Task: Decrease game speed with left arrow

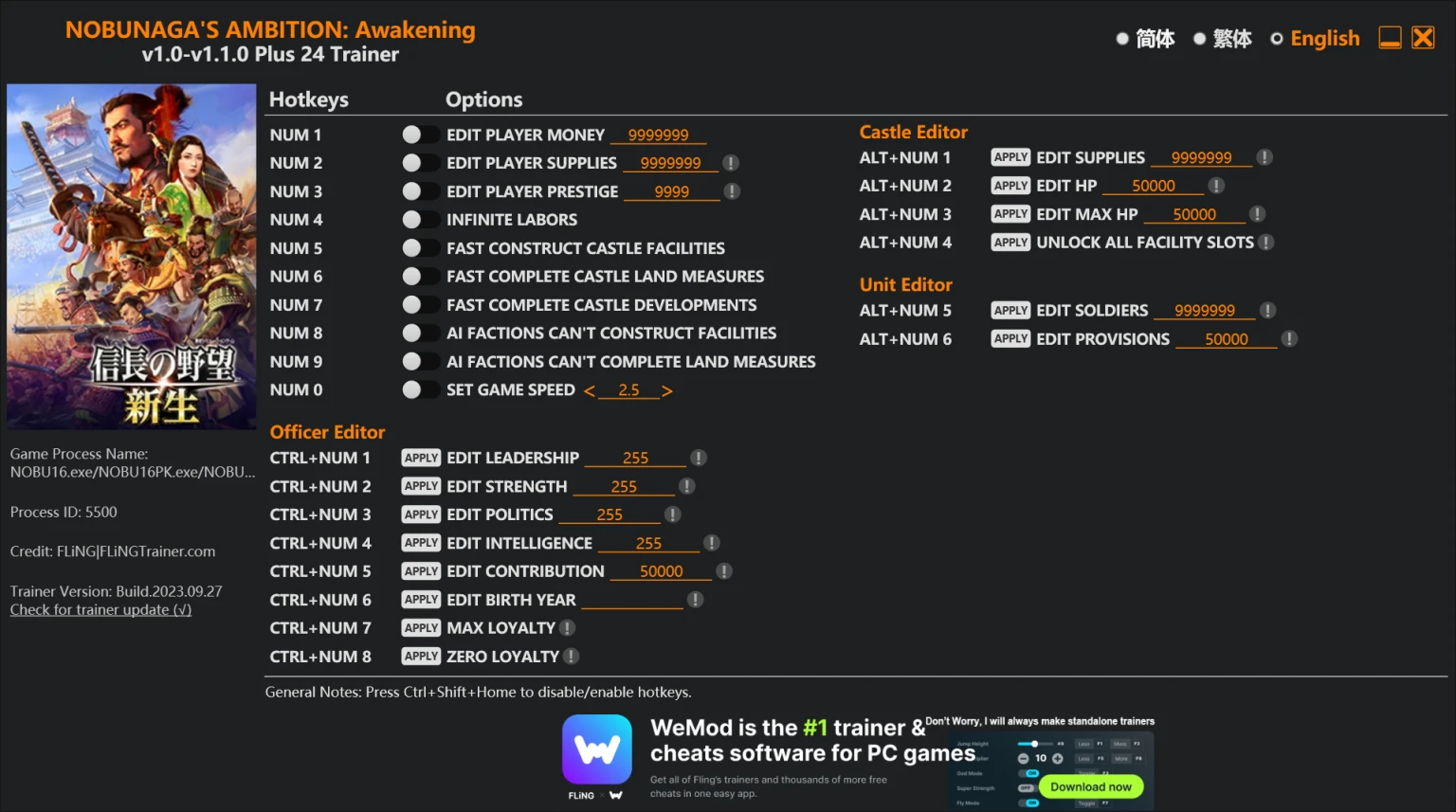Action: (x=590, y=391)
